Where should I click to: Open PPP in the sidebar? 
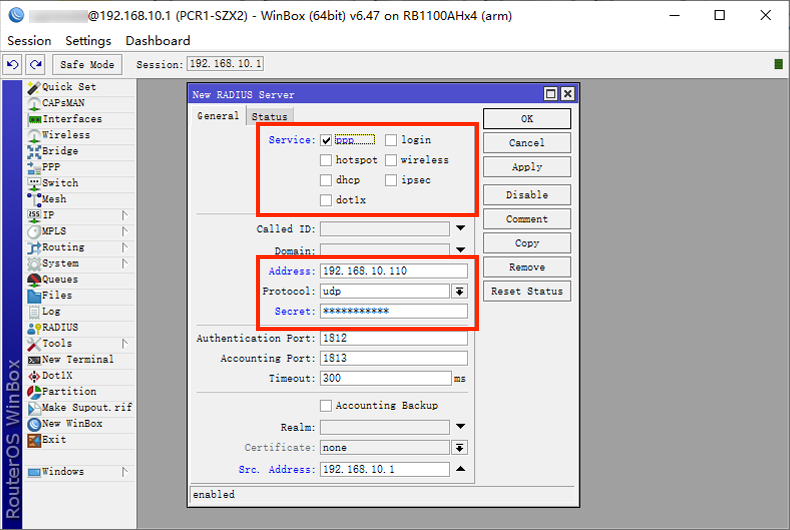[x=81, y=167]
